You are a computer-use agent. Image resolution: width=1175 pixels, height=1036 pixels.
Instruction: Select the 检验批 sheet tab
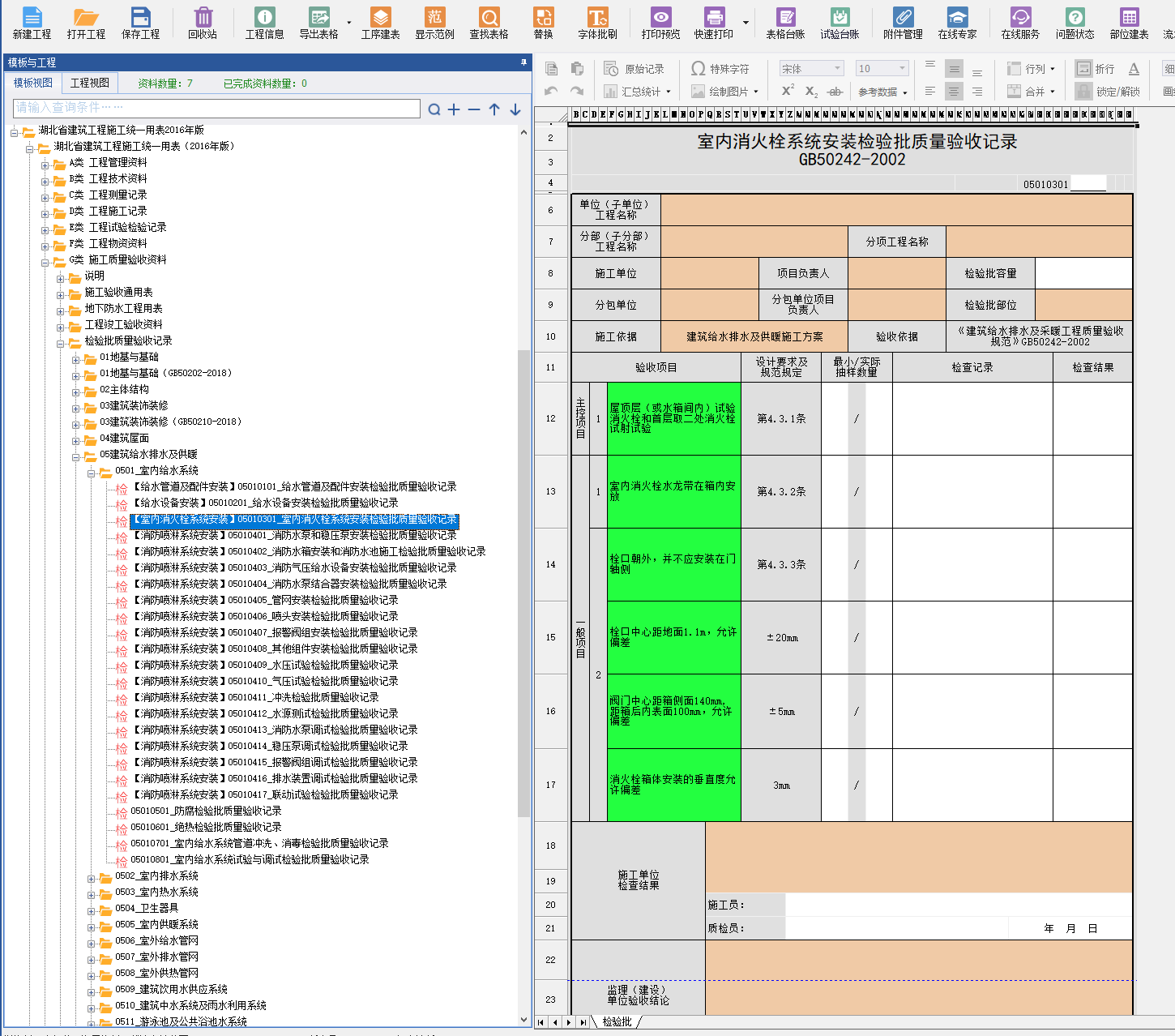tap(617, 1021)
